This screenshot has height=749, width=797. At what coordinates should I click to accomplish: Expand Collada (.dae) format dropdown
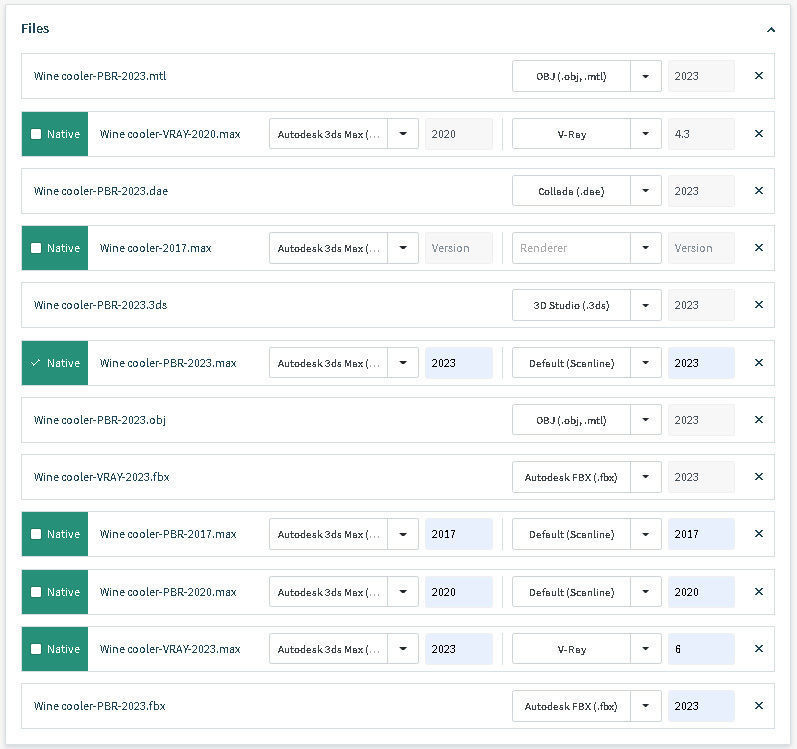(646, 191)
